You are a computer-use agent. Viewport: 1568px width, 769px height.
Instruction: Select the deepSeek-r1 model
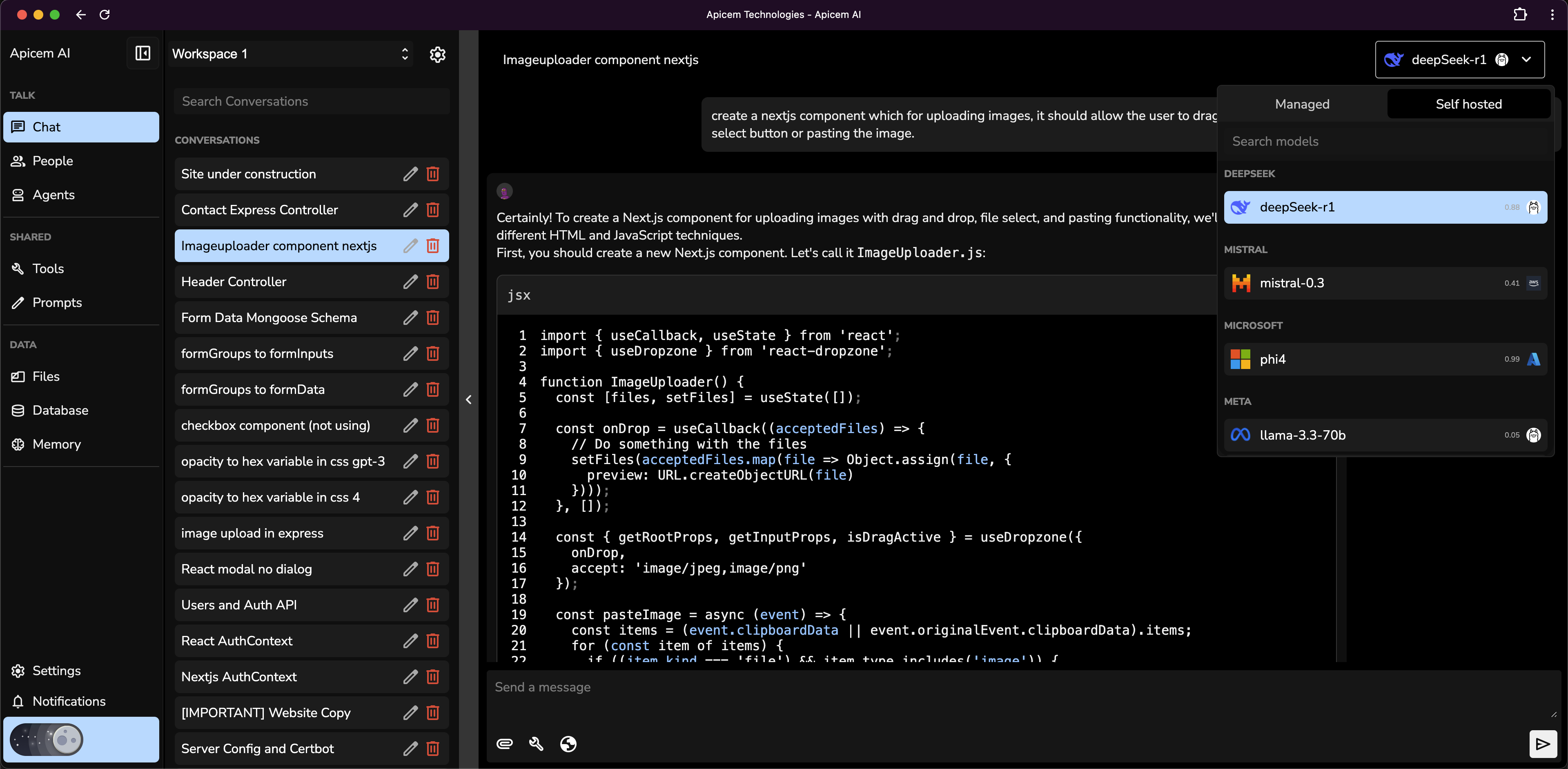1385,207
